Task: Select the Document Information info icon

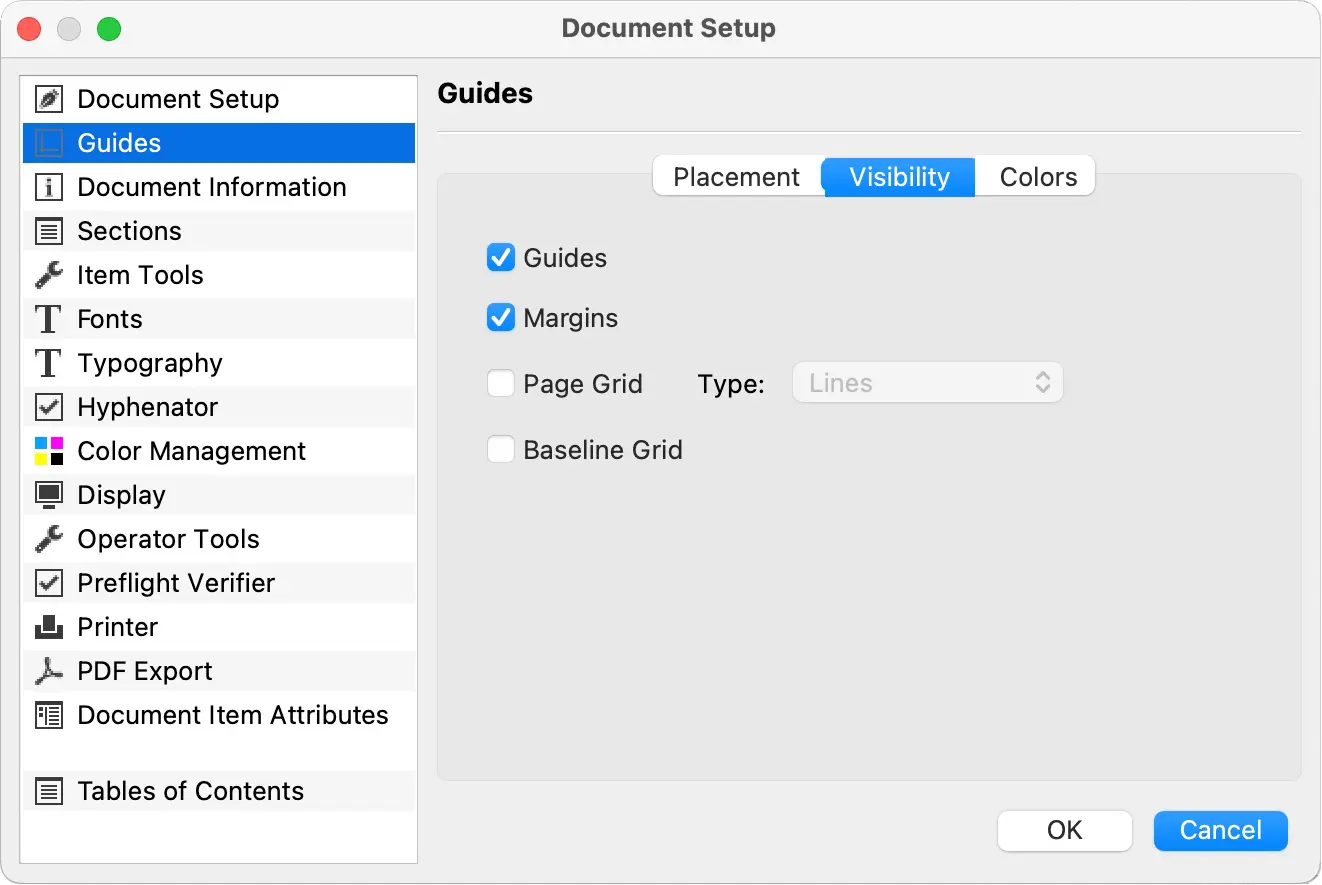Action: coord(49,187)
